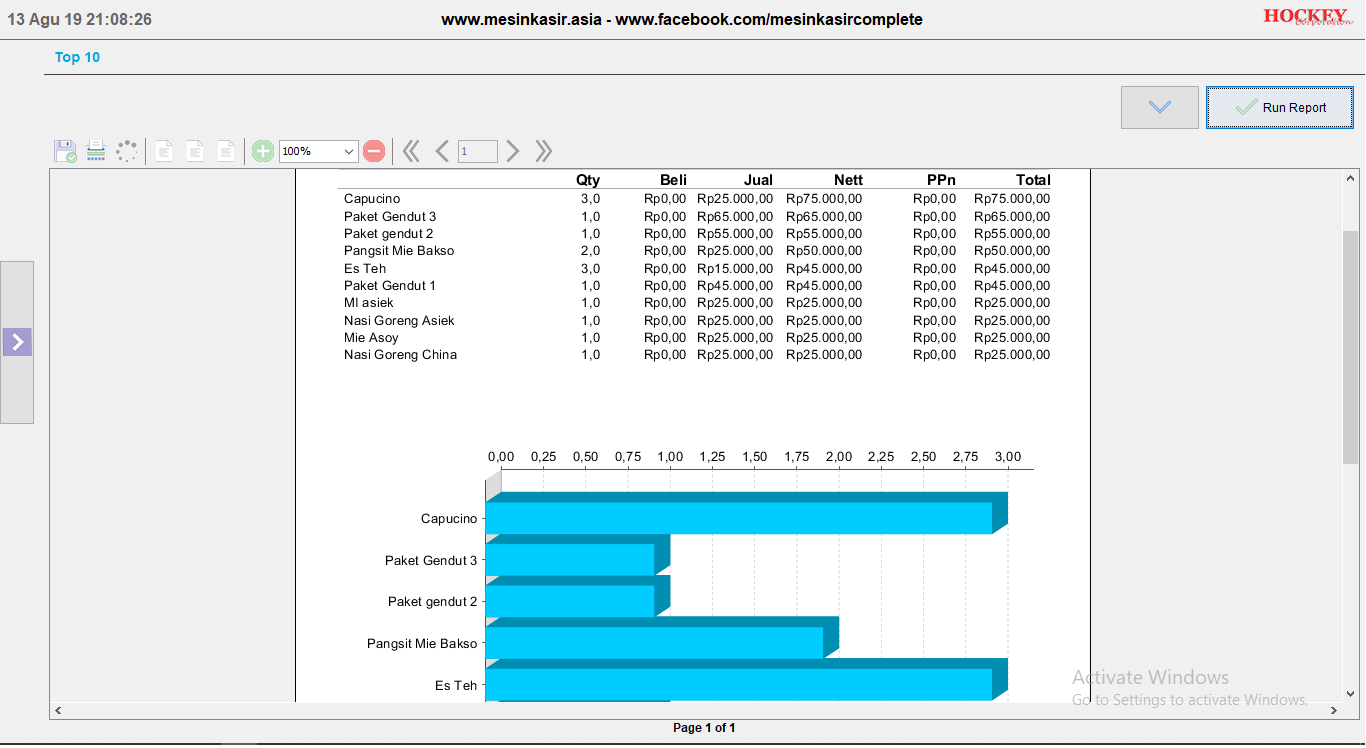Click Paket gendut 2 table row name

pyautogui.click(x=389, y=233)
